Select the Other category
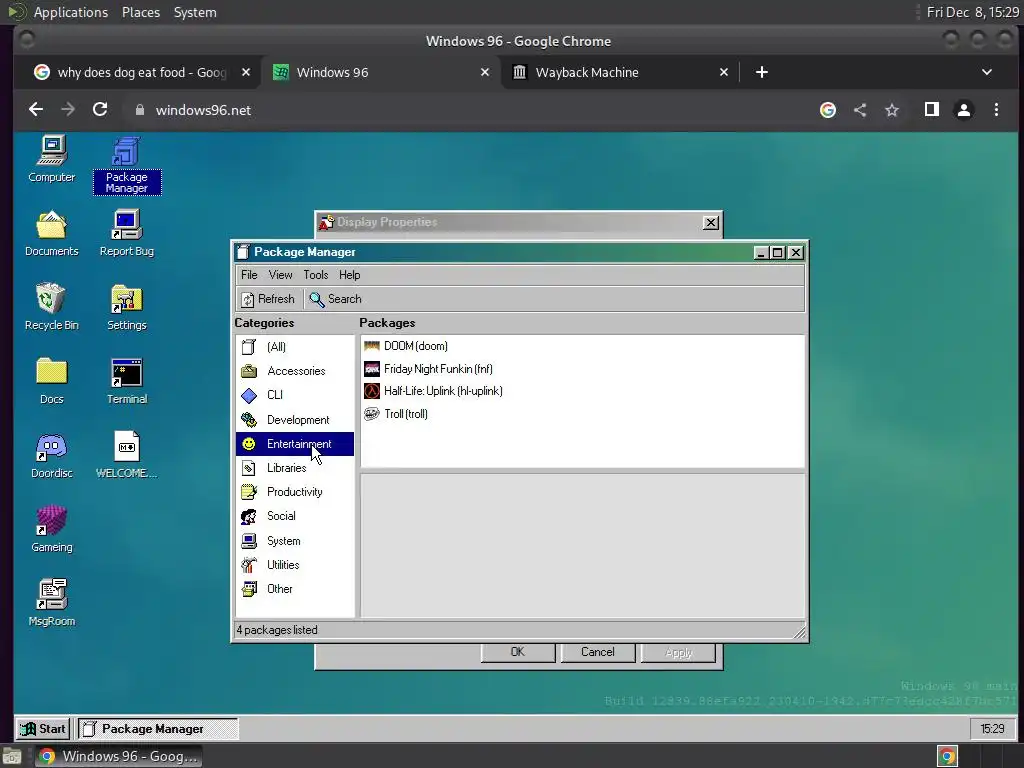The image size is (1024, 768). (295, 589)
